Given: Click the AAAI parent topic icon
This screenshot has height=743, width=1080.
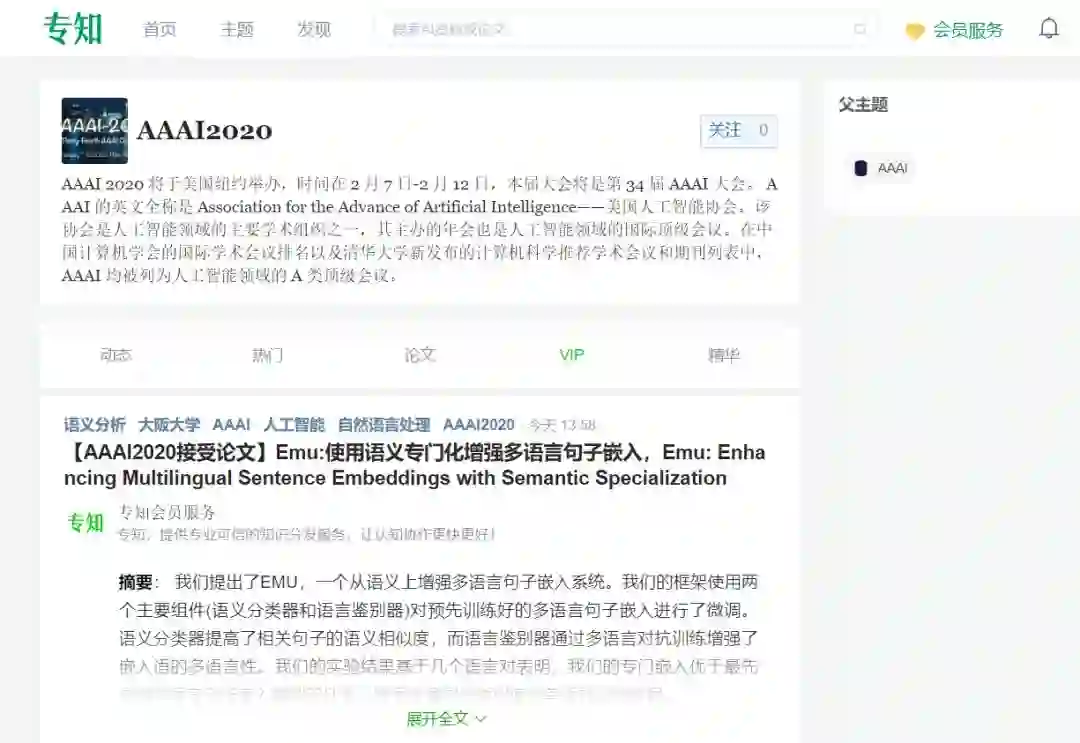Looking at the screenshot, I should click(860, 168).
